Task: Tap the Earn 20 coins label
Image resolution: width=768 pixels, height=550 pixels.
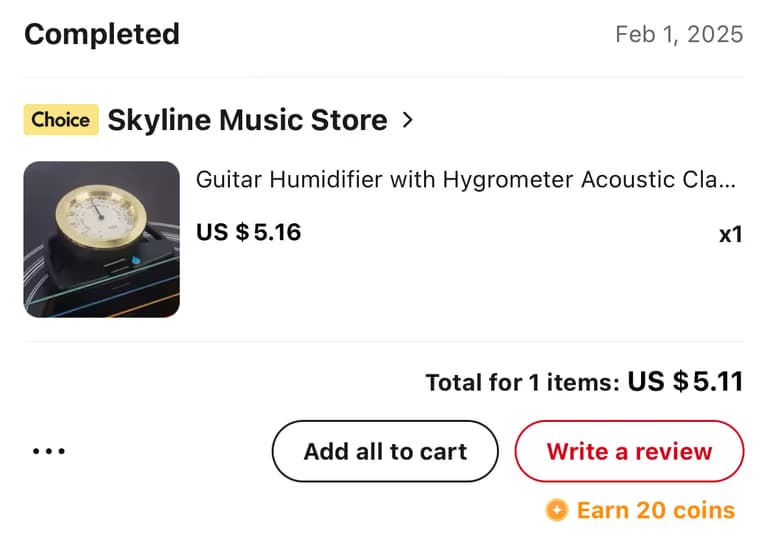Action: (655, 511)
